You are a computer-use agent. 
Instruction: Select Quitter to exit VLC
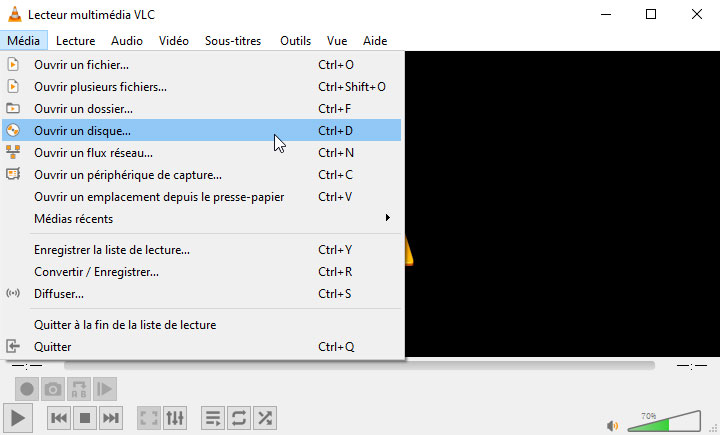(202, 346)
